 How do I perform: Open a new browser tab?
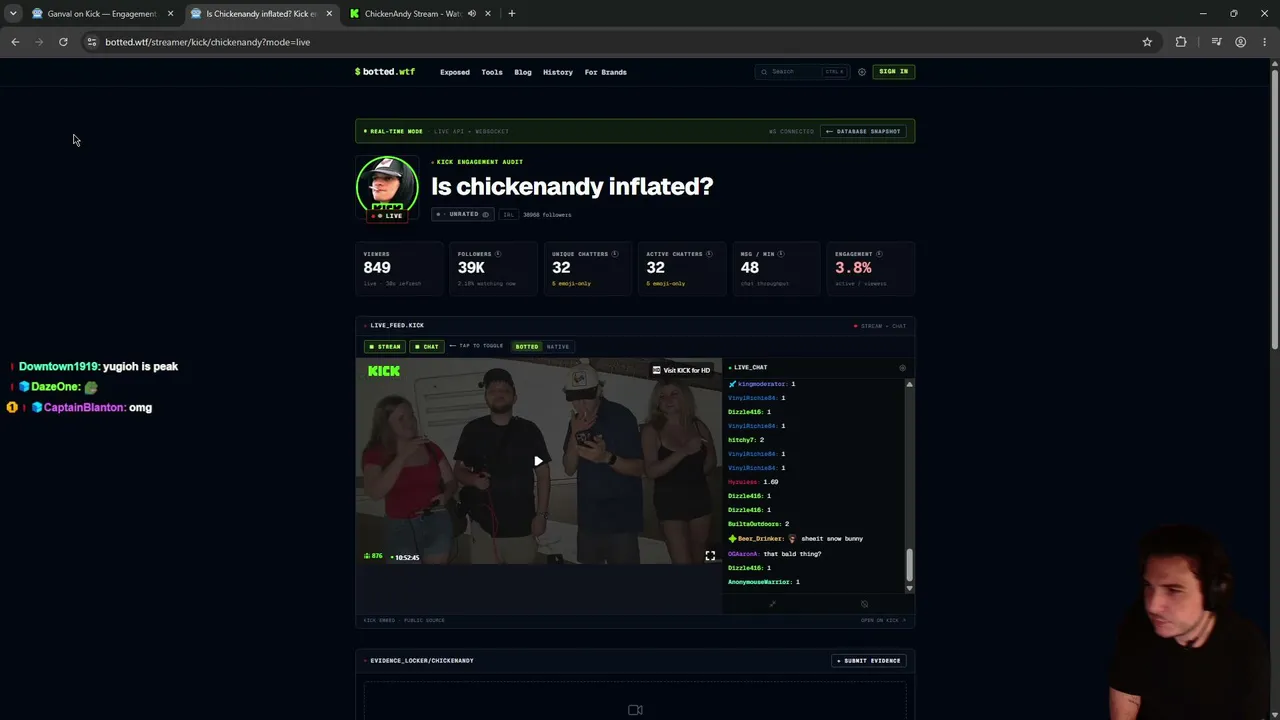[x=512, y=14]
